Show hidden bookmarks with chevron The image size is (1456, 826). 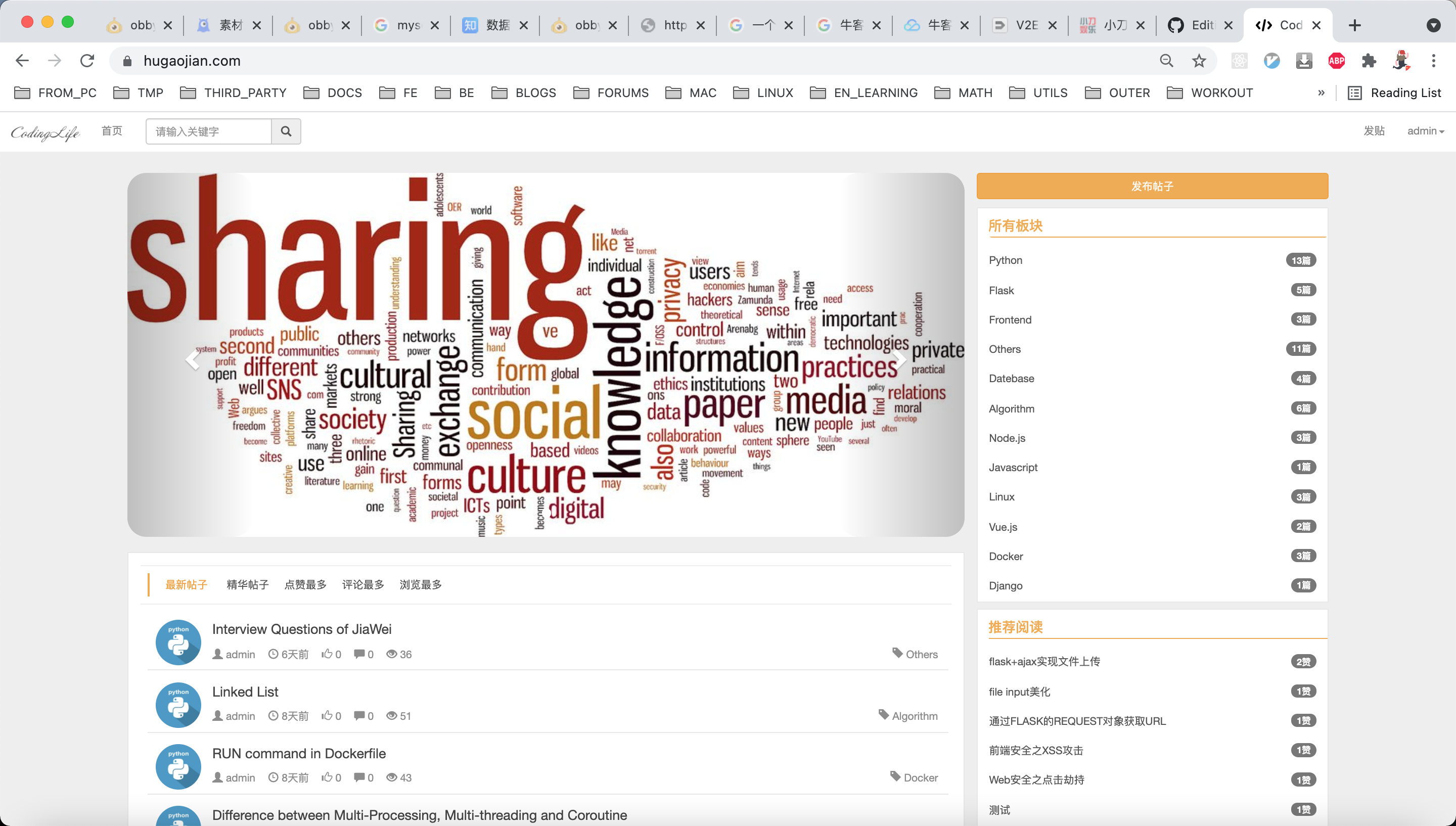point(1321,93)
